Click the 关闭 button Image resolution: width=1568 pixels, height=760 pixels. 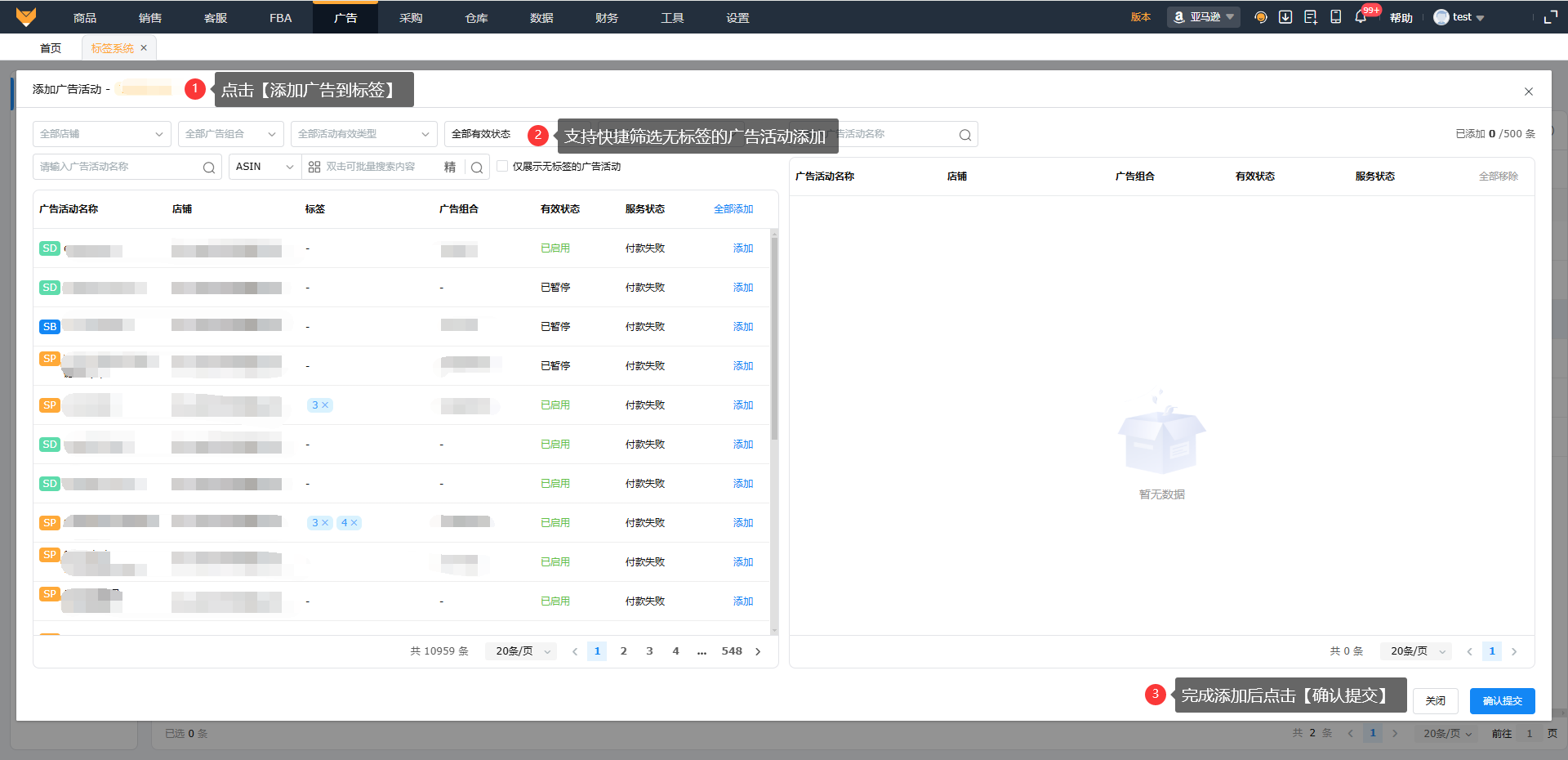click(1436, 701)
